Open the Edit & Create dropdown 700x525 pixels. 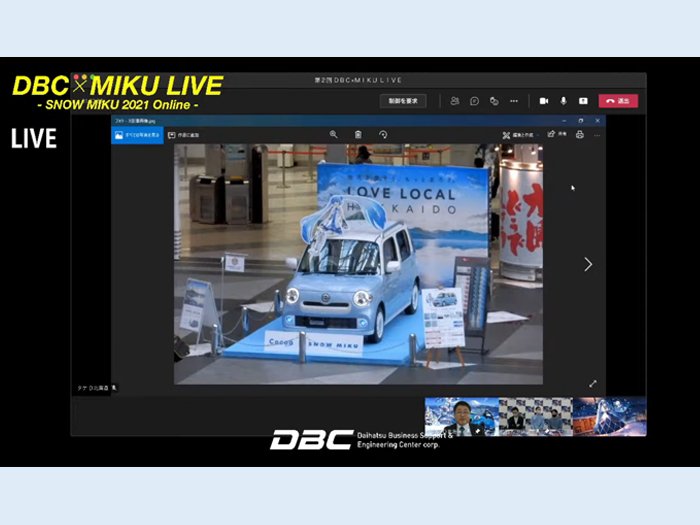[x=521, y=135]
